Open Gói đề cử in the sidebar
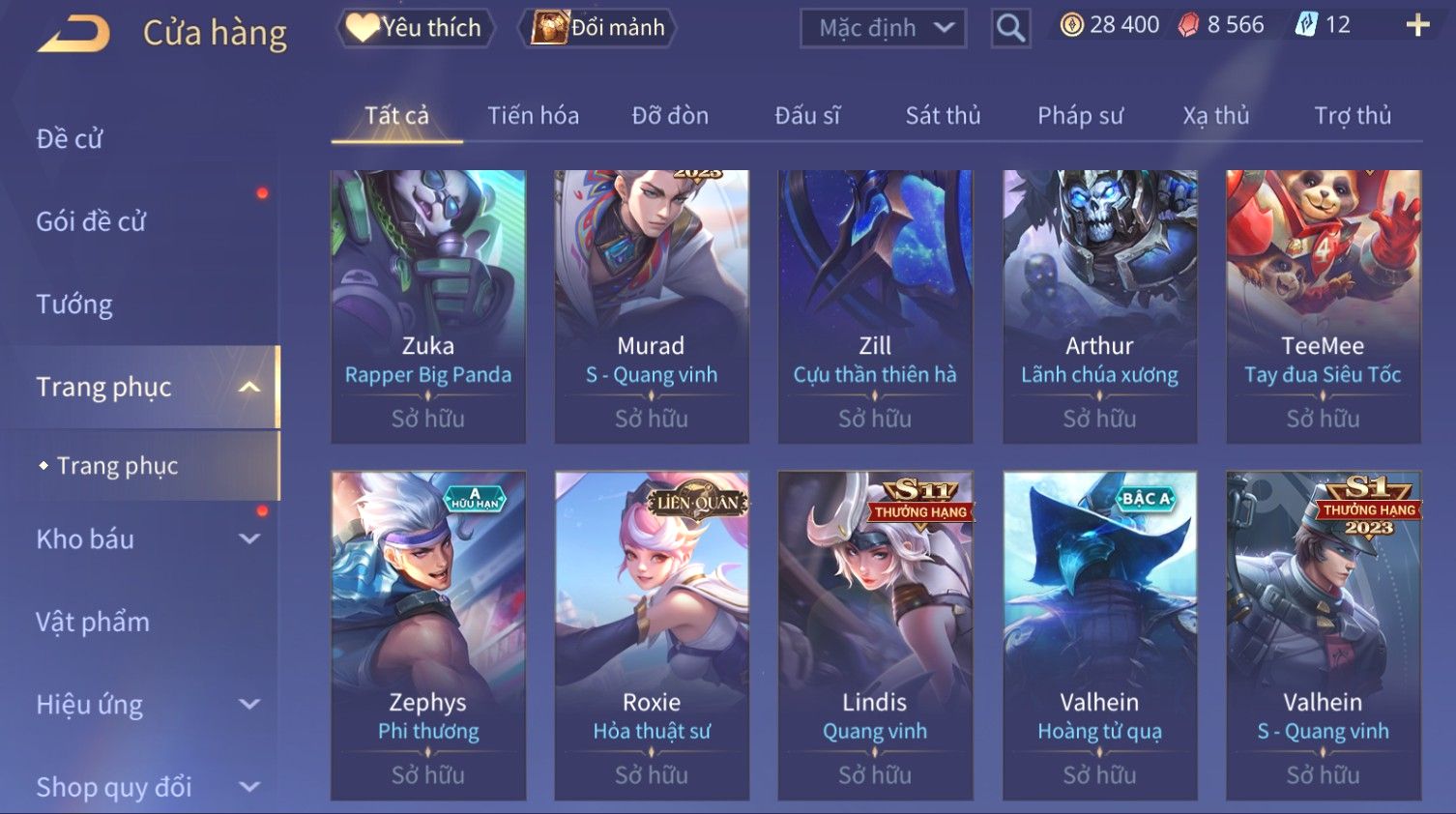Screen dimensions: 1456x814 coord(91,221)
